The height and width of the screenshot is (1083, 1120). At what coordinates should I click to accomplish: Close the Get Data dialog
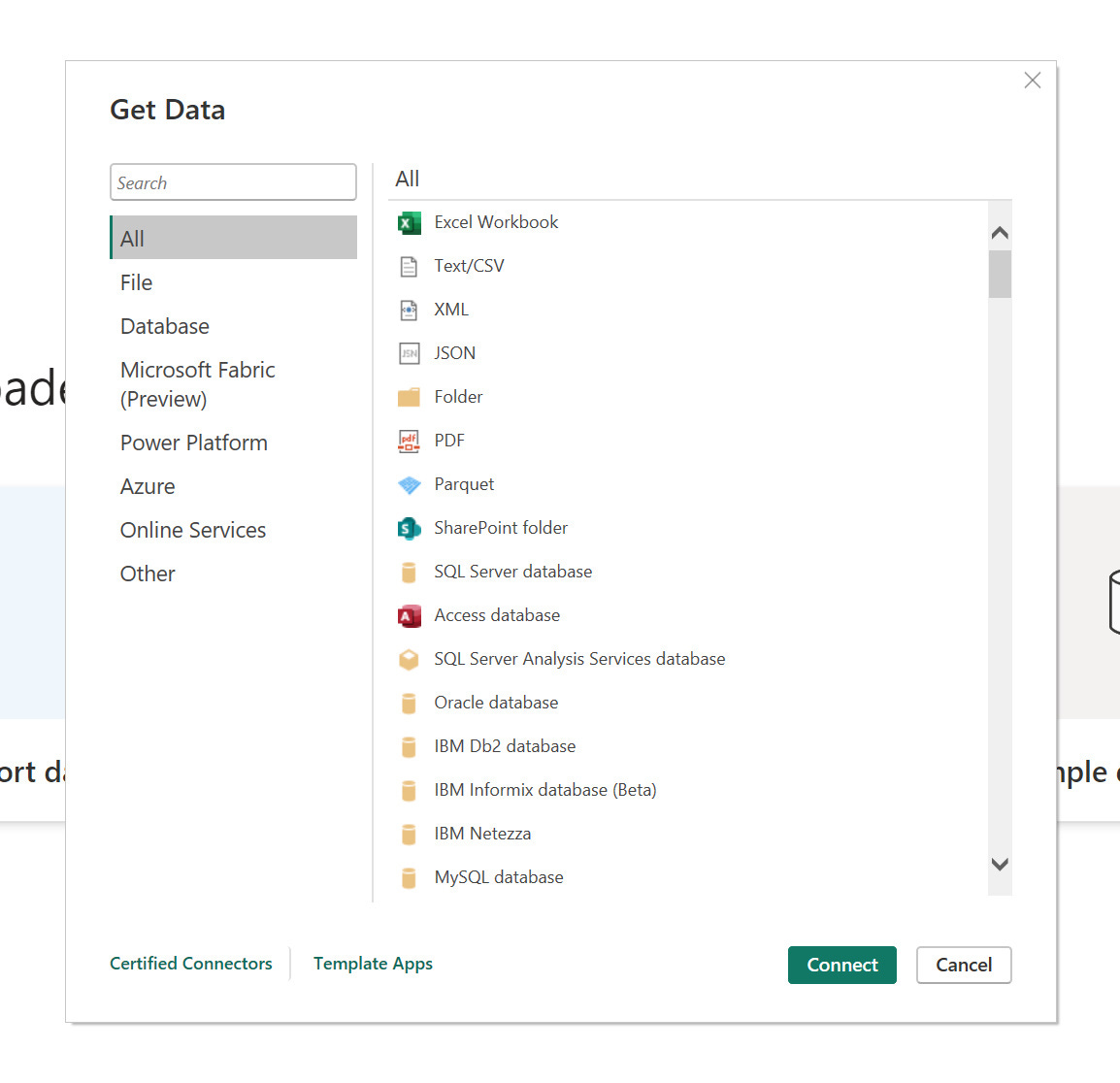click(1032, 80)
